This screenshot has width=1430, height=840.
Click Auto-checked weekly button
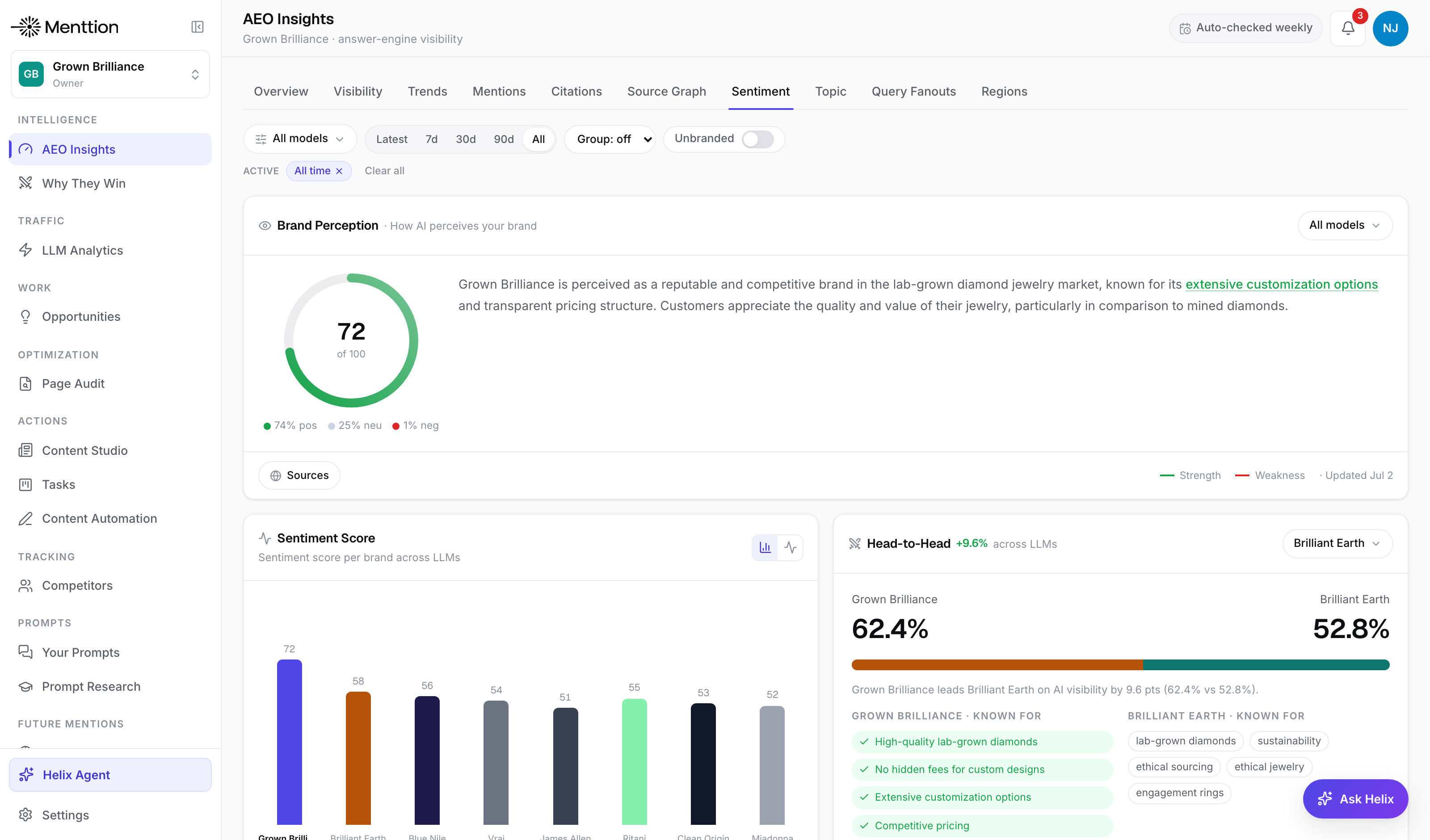[1245, 28]
